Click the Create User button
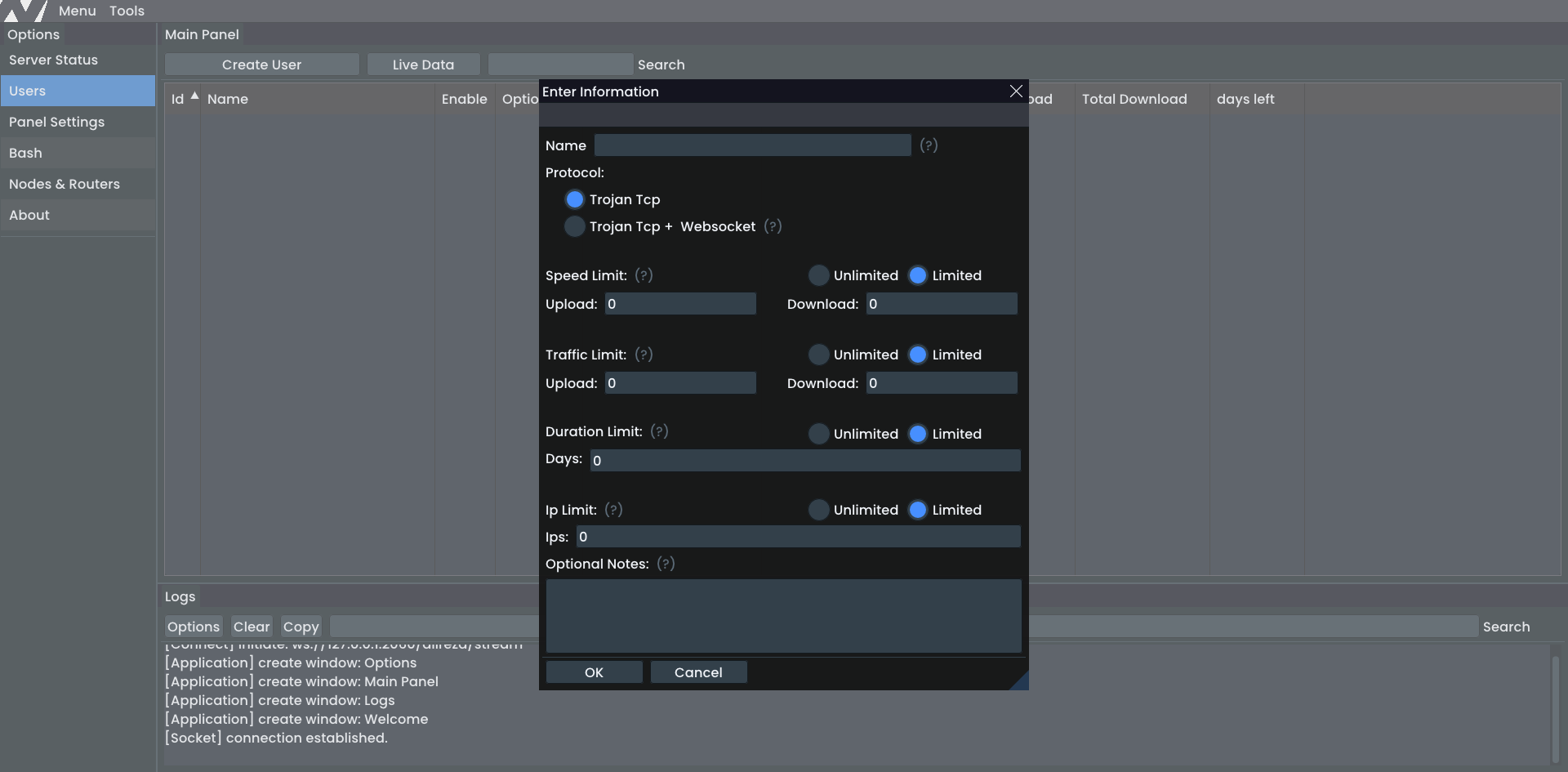This screenshot has width=1568, height=772. [x=262, y=64]
